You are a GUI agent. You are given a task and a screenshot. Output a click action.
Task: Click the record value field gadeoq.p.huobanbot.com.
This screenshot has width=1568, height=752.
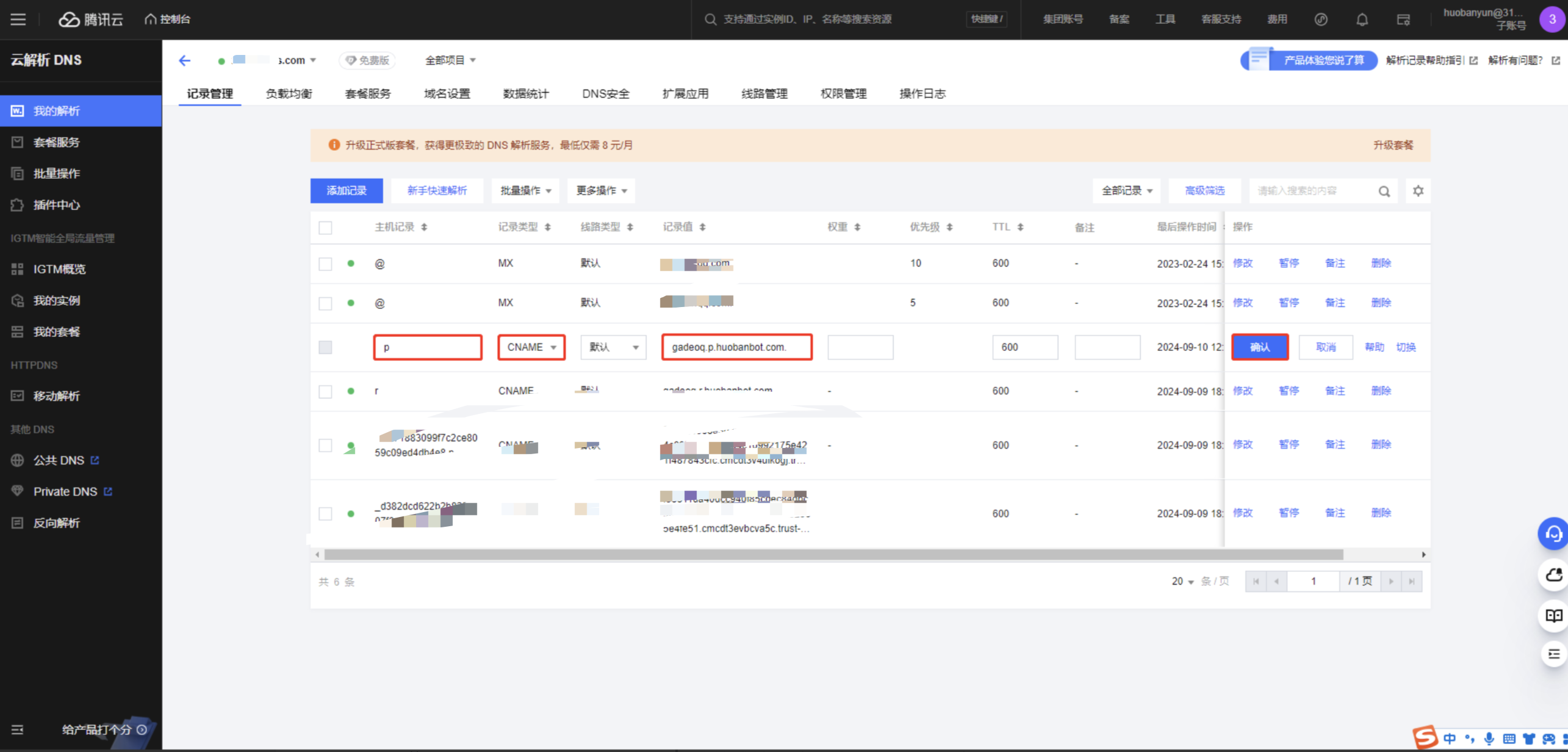click(737, 347)
